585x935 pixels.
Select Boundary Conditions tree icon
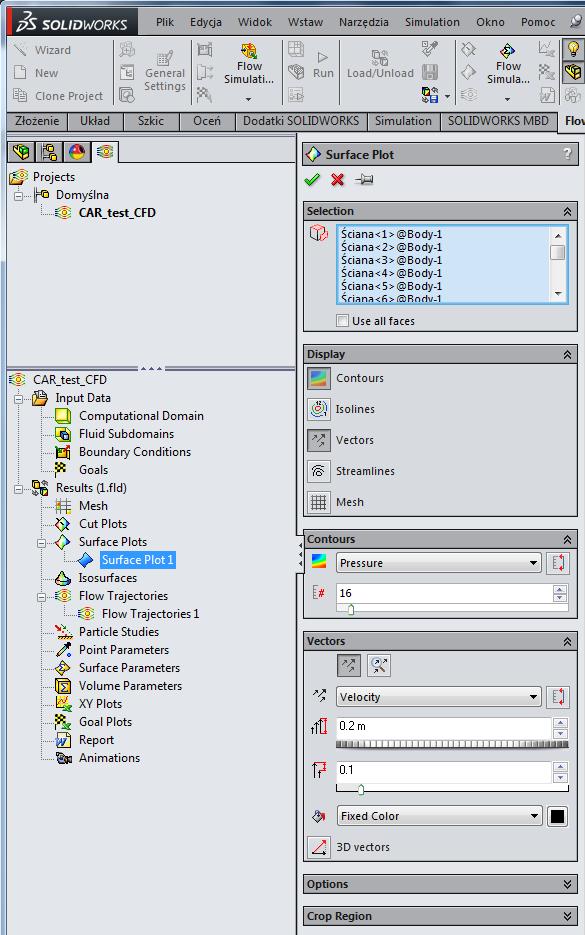point(63,452)
